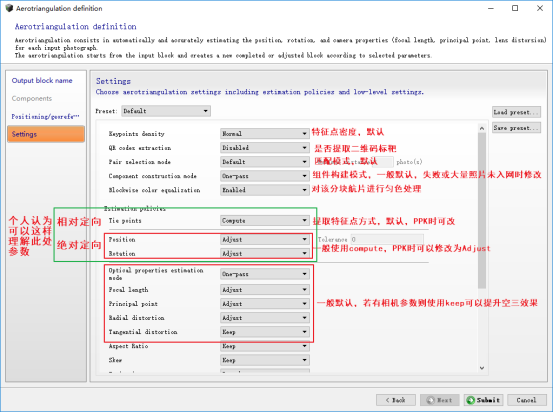Minimize the Aerotriangulation definition window
This screenshot has width=554, height=412.
tap(491, 8)
